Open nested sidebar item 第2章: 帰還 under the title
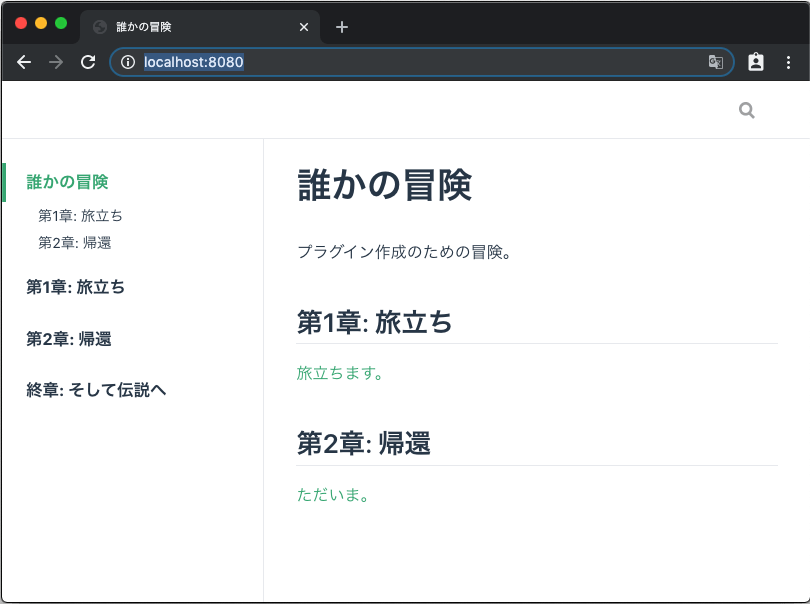This screenshot has height=604, width=810. [x=76, y=242]
